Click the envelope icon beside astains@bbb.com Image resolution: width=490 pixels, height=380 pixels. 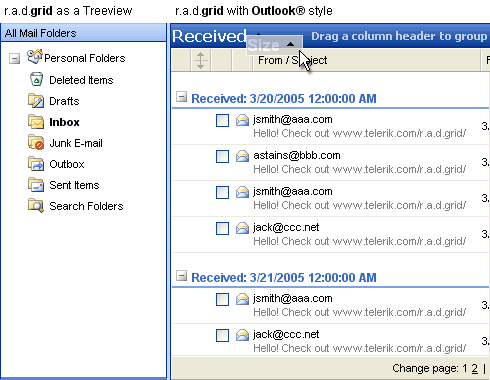pyautogui.click(x=242, y=156)
